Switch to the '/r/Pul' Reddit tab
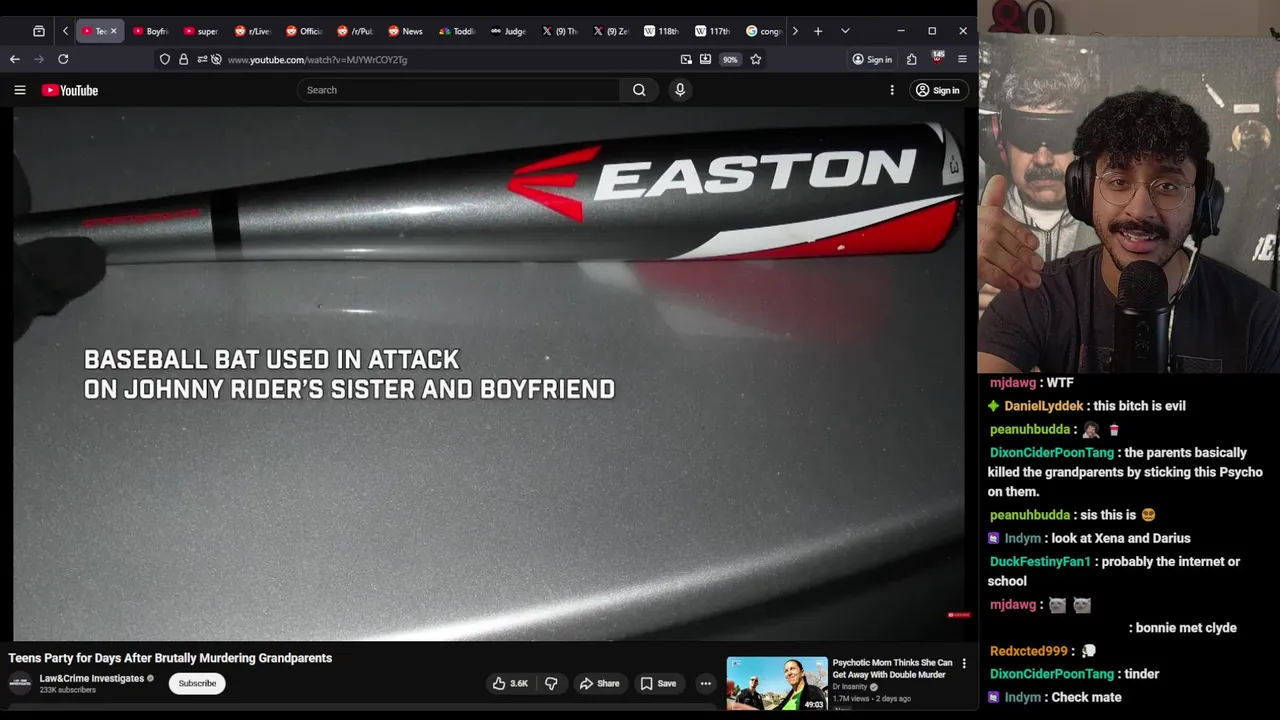1280x720 pixels. point(355,31)
